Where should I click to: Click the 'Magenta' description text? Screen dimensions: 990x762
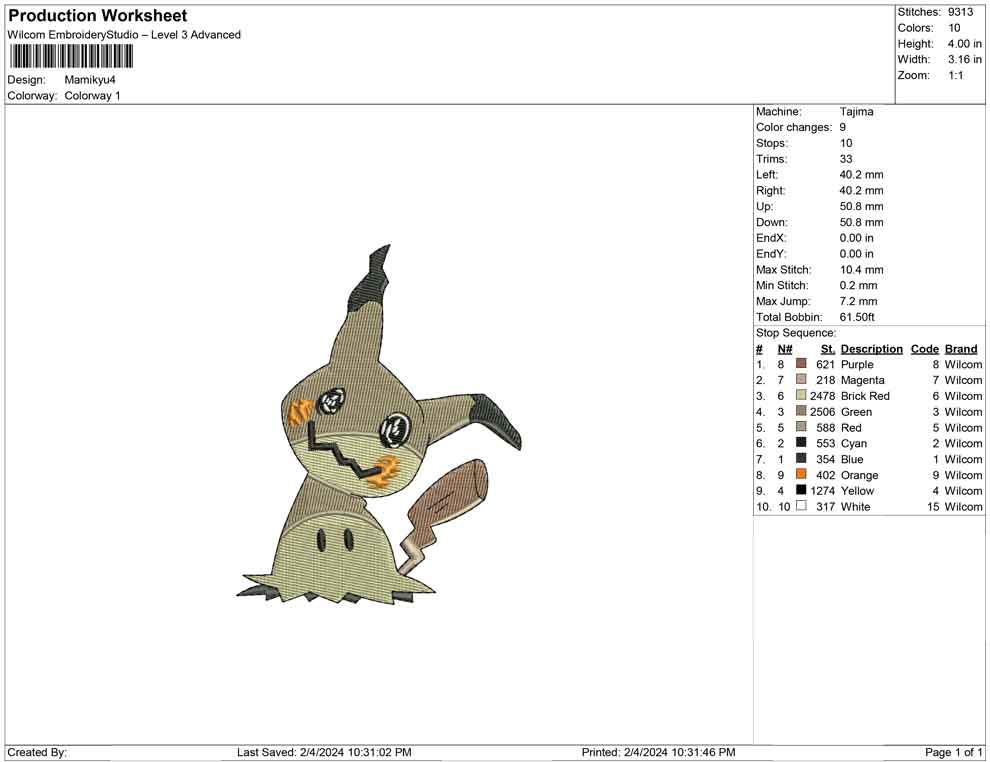[x=862, y=380]
